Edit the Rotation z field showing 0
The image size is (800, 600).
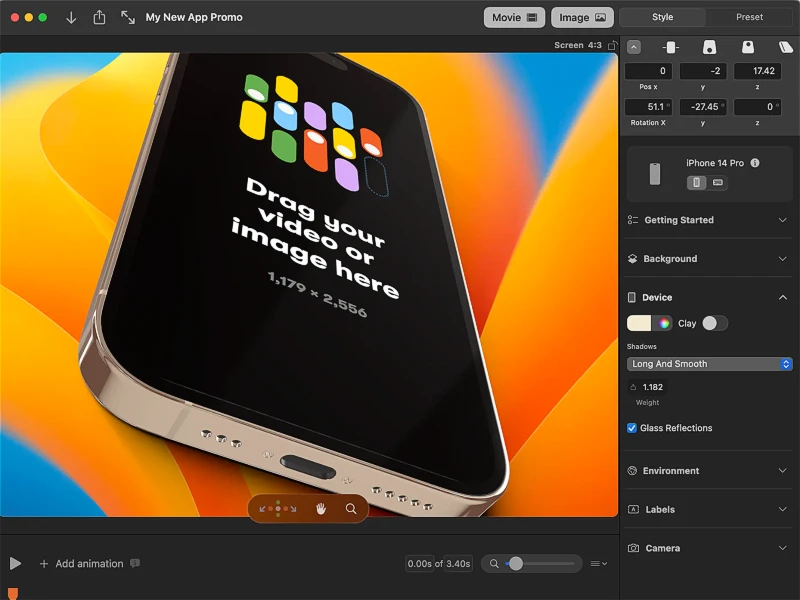pos(758,107)
